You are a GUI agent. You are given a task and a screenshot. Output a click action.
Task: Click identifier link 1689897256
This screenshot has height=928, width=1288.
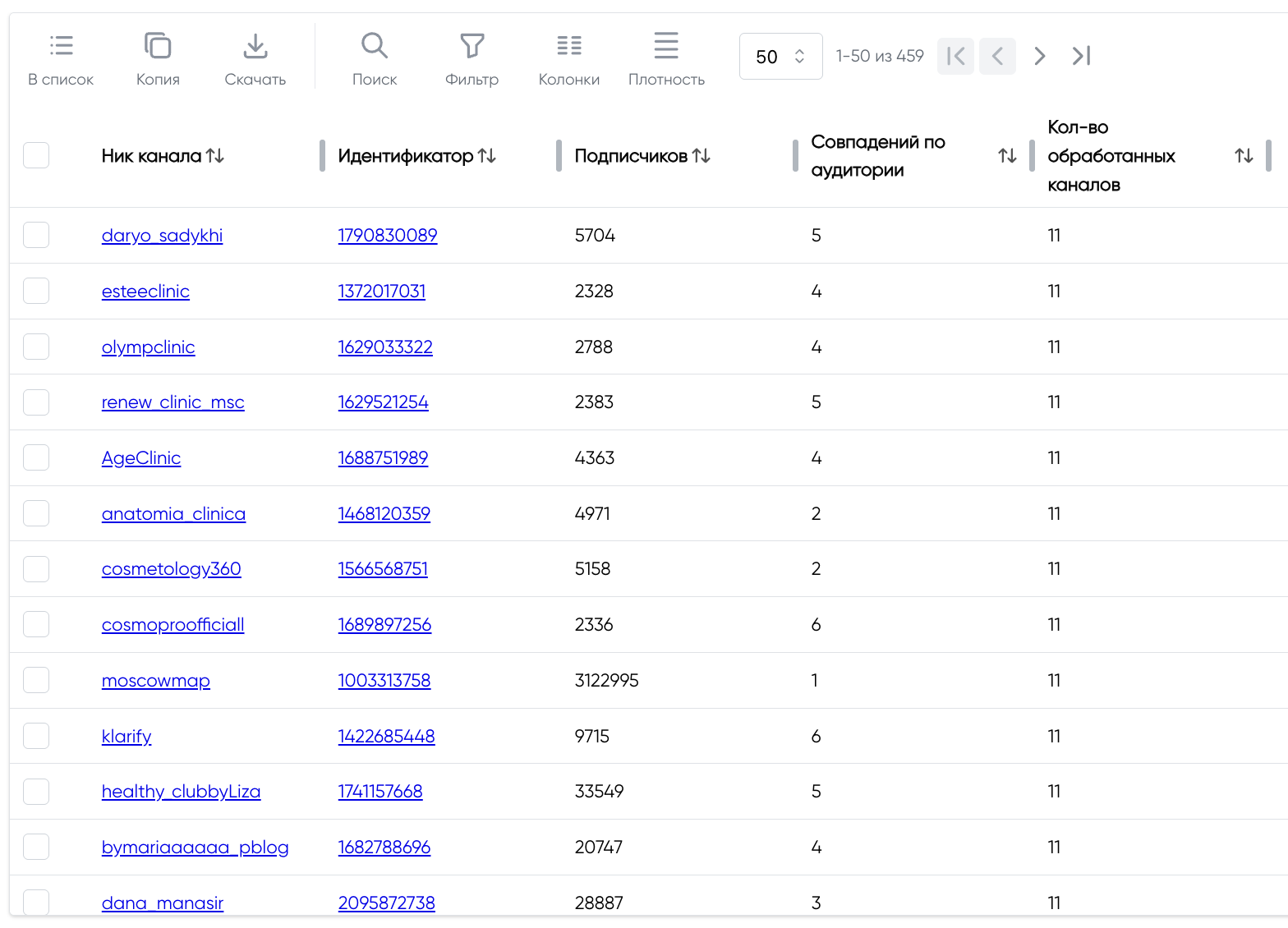pyautogui.click(x=384, y=625)
